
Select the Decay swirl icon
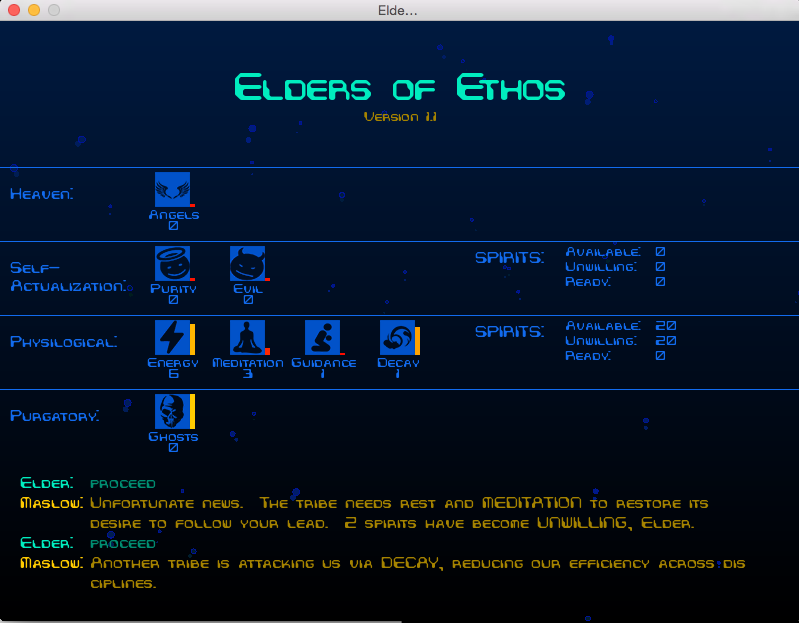397,337
